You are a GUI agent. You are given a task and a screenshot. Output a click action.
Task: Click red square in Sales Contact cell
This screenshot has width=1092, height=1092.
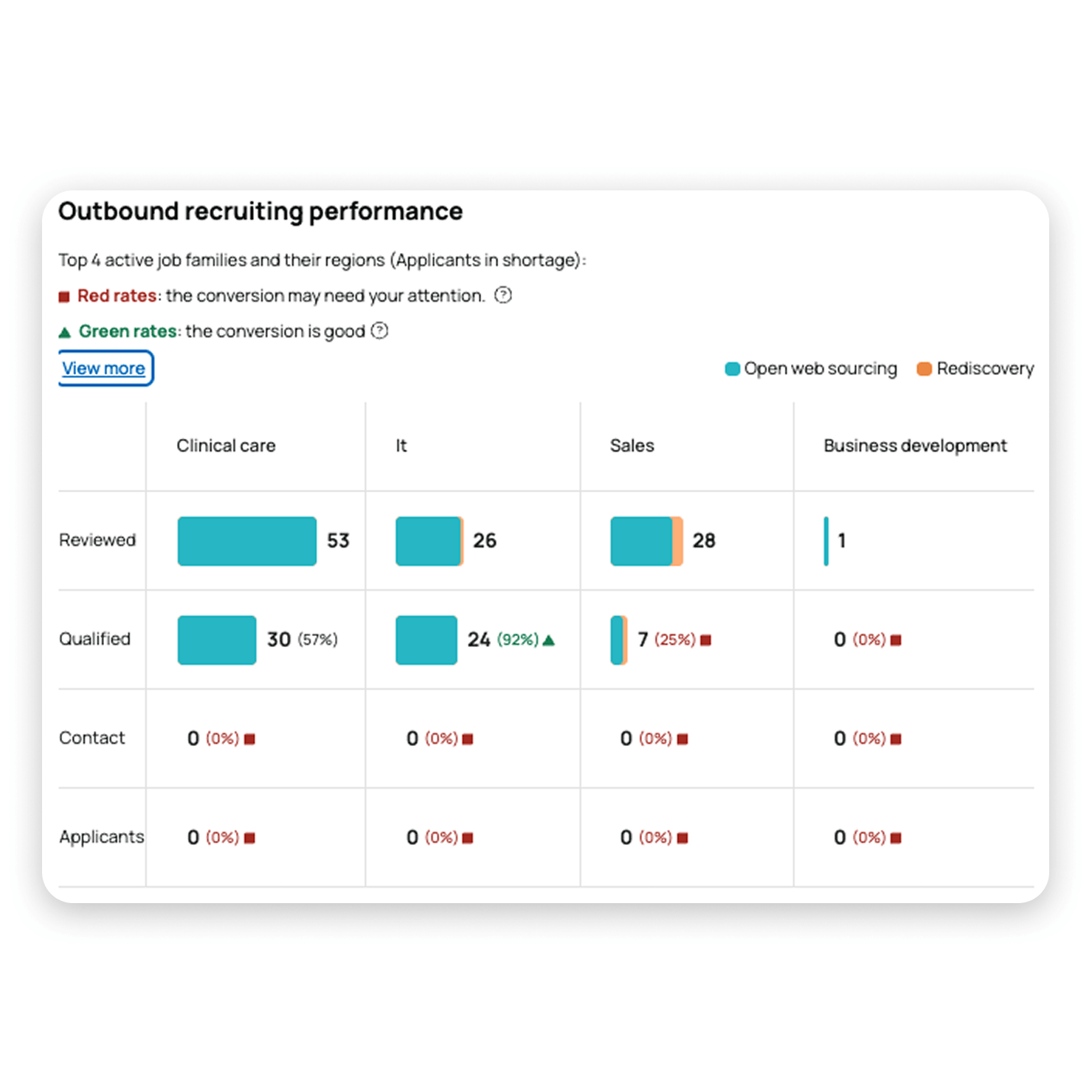[x=682, y=739]
